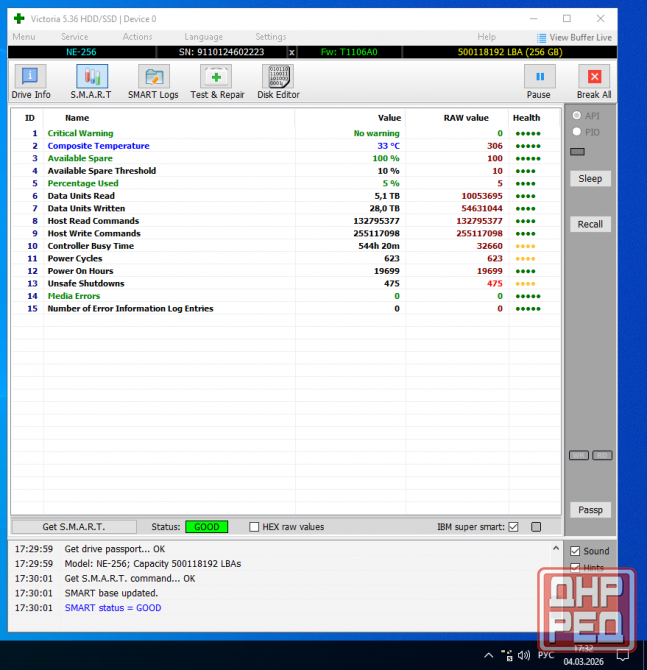Select the Composite Temperature row

(x=98, y=146)
